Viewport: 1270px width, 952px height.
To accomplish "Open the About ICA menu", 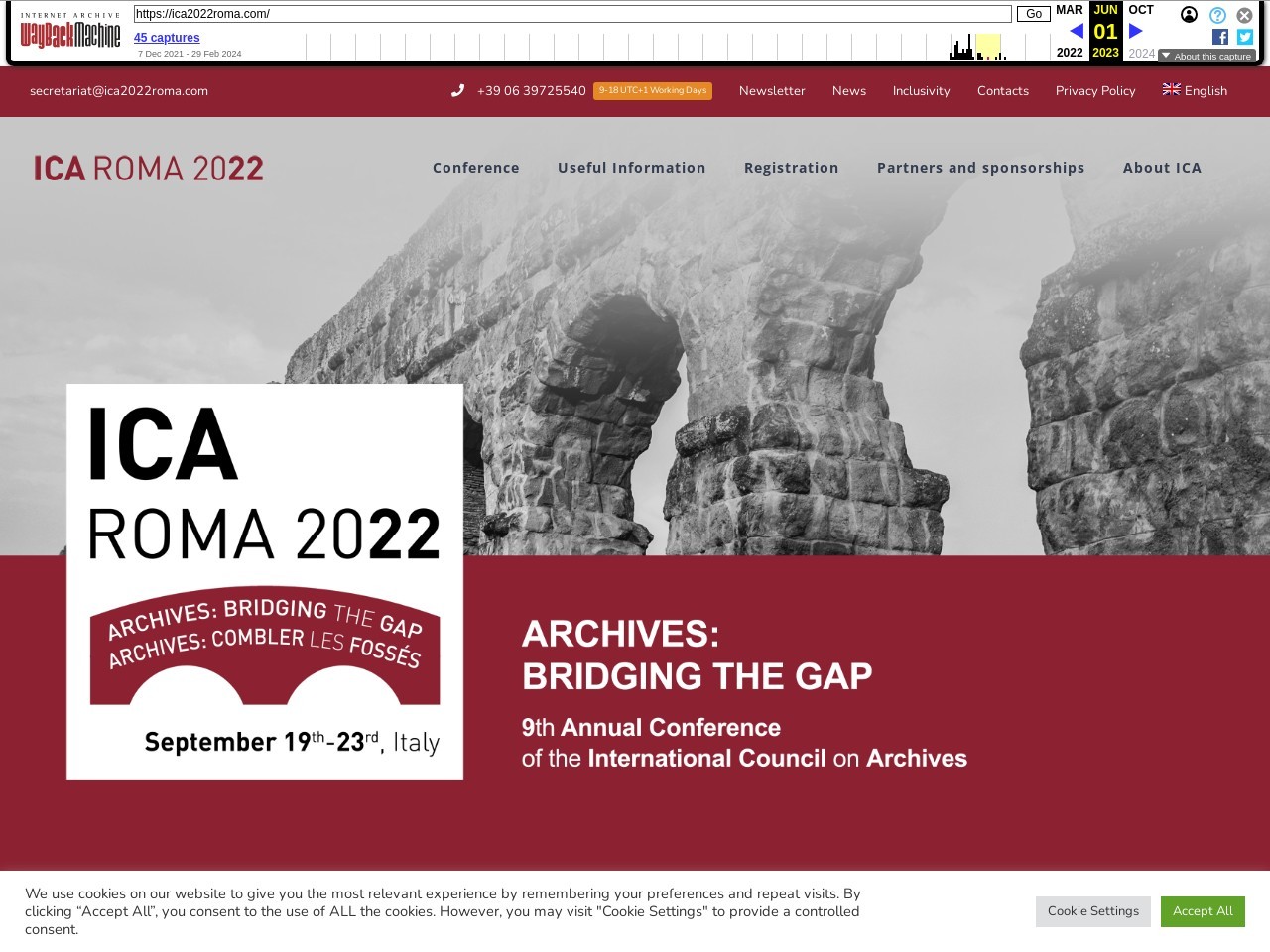I will click(1162, 168).
